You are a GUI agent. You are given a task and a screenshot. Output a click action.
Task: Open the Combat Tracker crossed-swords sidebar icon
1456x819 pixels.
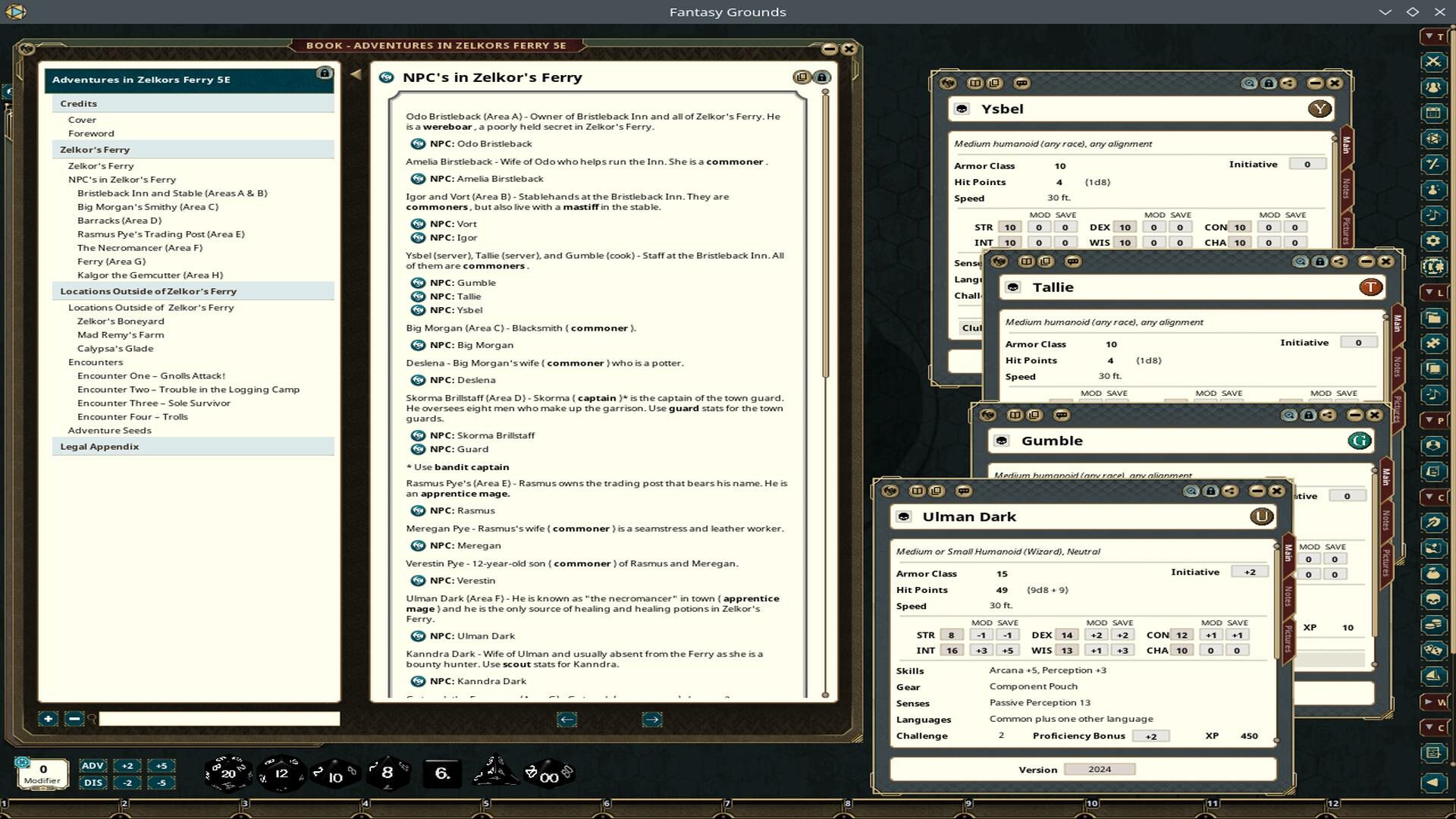tap(1435, 61)
